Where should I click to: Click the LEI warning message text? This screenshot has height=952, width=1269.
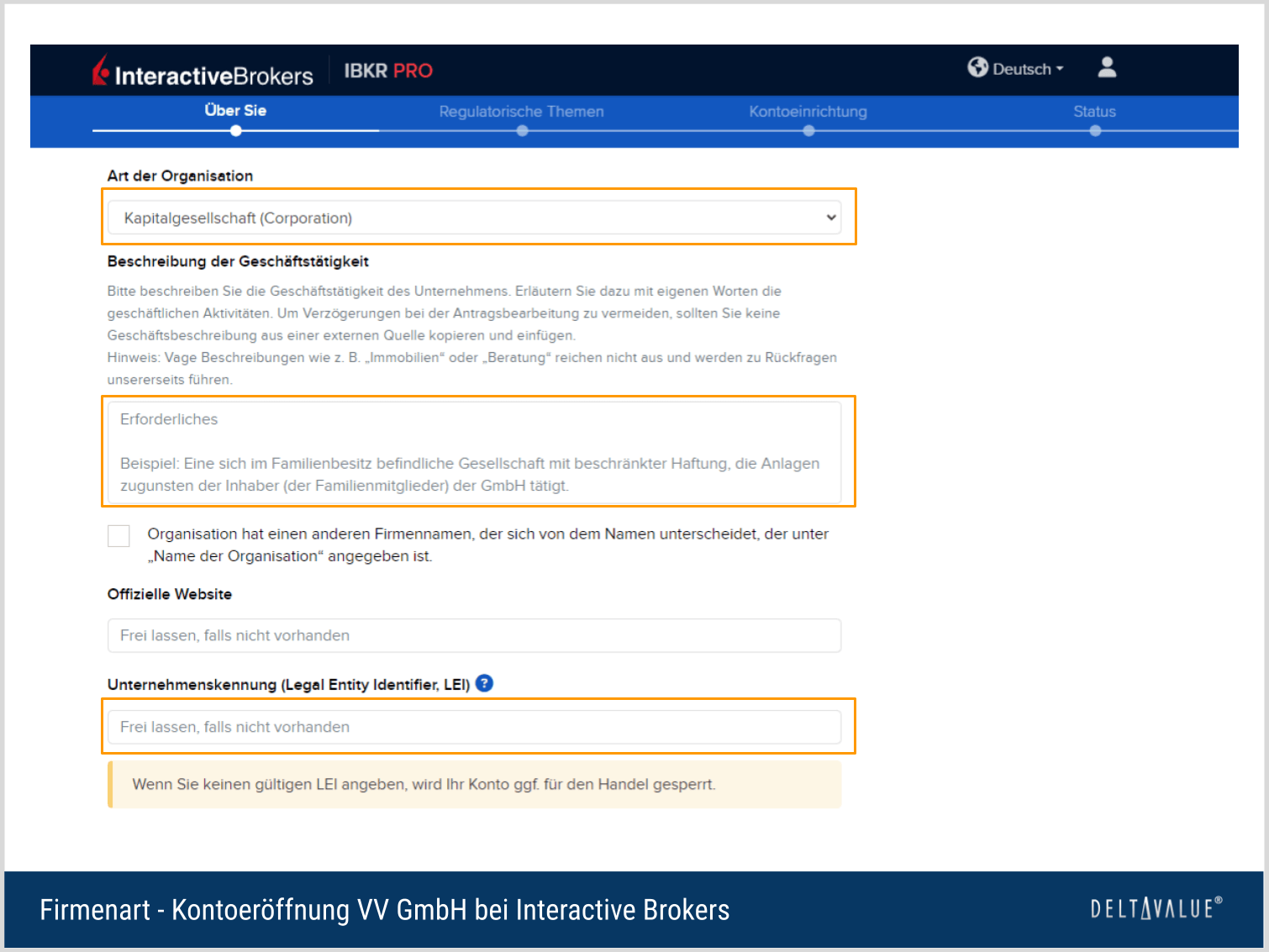click(x=424, y=784)
